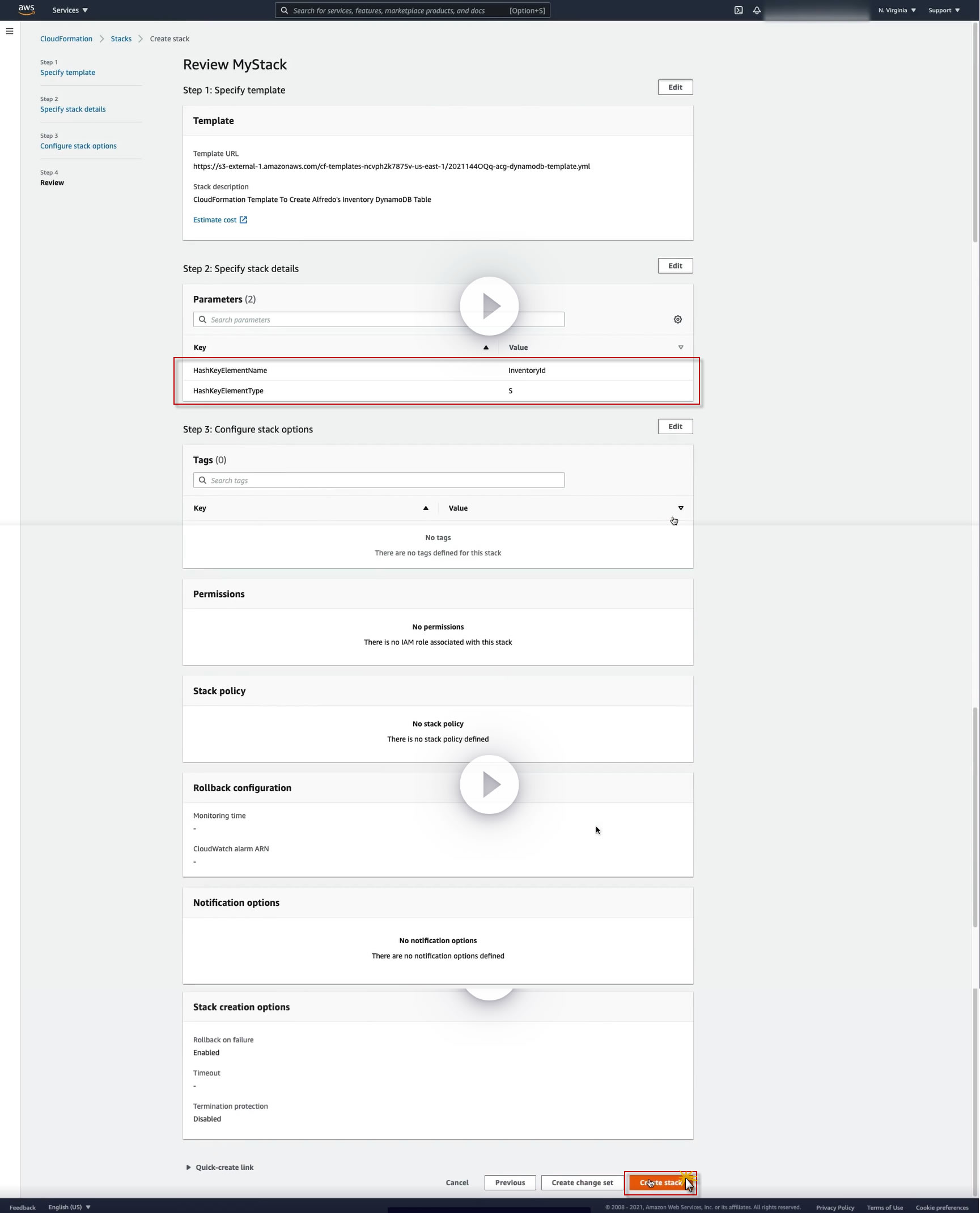Open the Support dropdown menu
The height and width of the screenshot is (1213, 980).
coord(944,10)
